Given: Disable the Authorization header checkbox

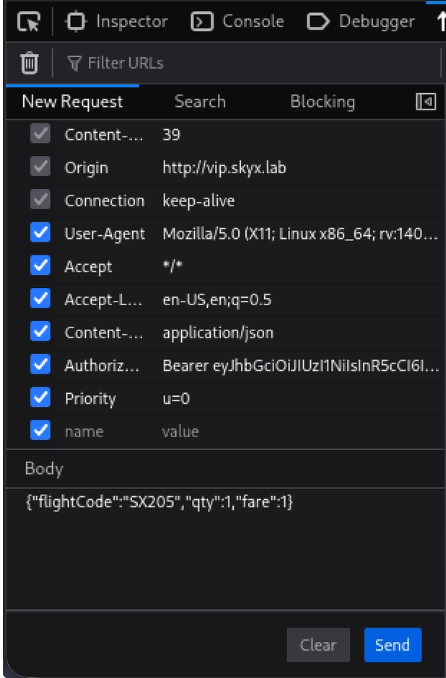Looking at the screenshot, I should tap(40, 365).
